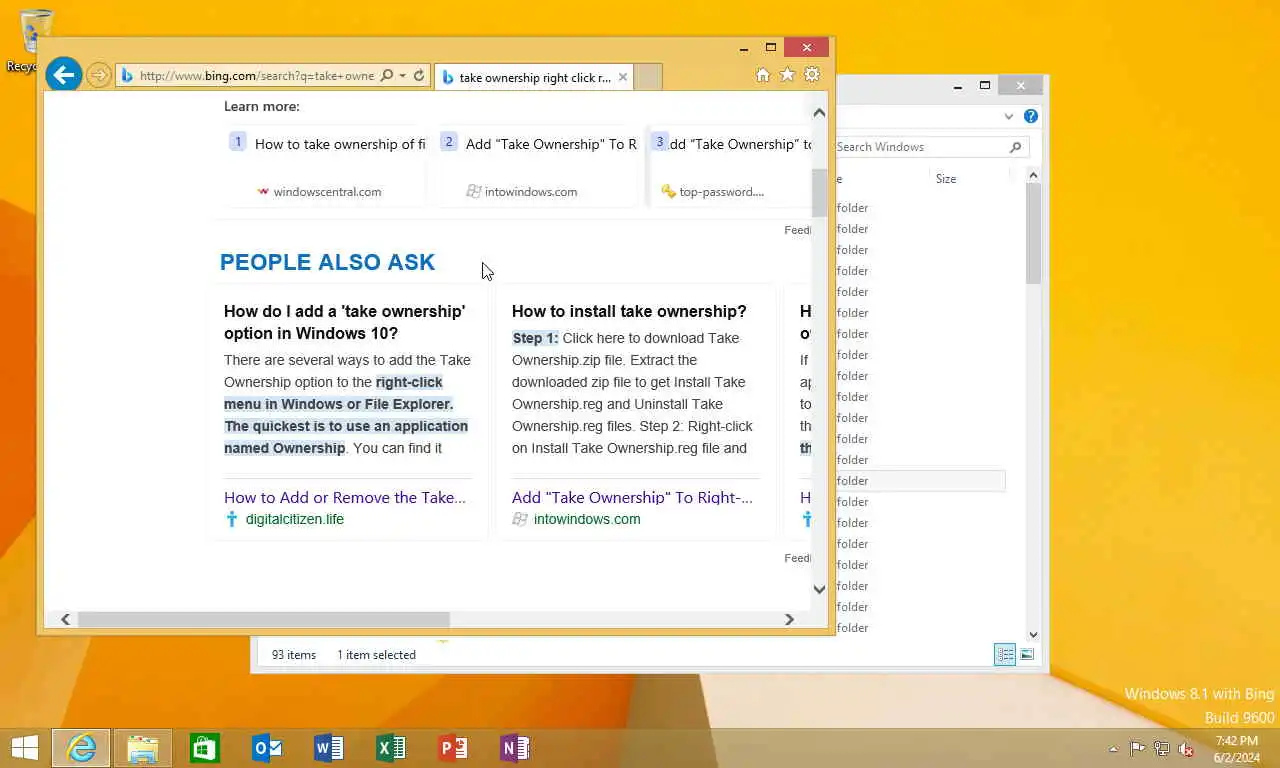
Task: Click File Explorer scrollbar down arrow
Action: tap(1033, 634)
